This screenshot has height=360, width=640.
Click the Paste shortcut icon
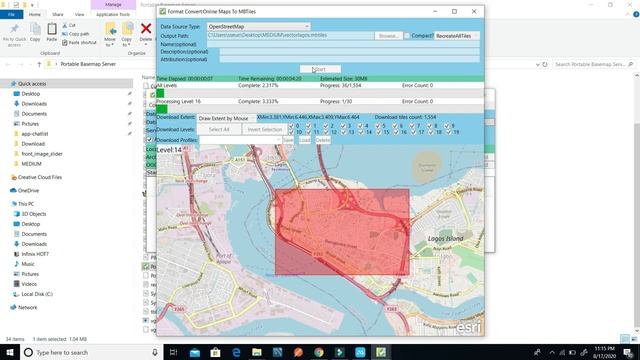point(65,42)
